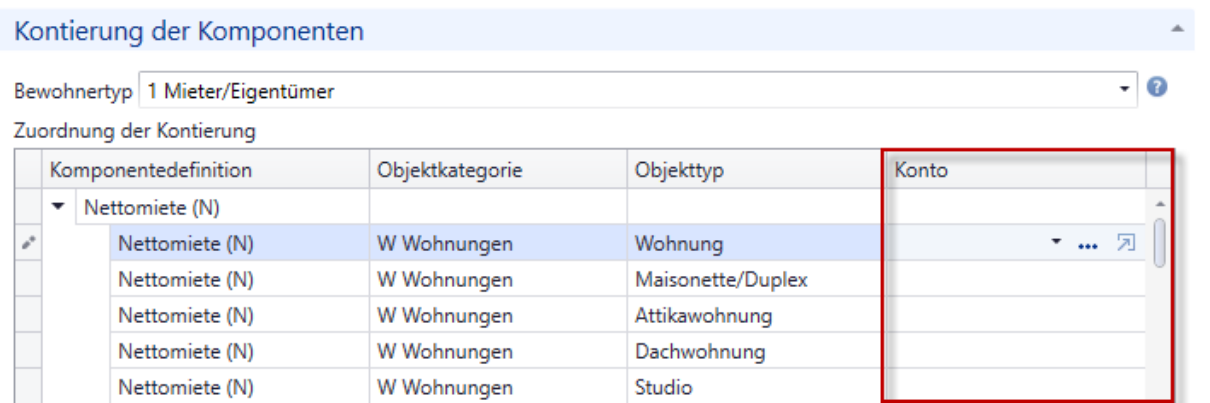This screenshot has width=1210, height=403.
Task: Click Konto cell of Studio row
Action: [x=1015, y=387]
